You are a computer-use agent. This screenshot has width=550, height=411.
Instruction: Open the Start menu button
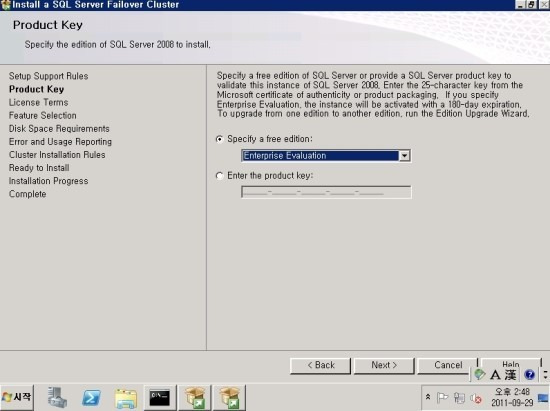(x=17, y=397)
